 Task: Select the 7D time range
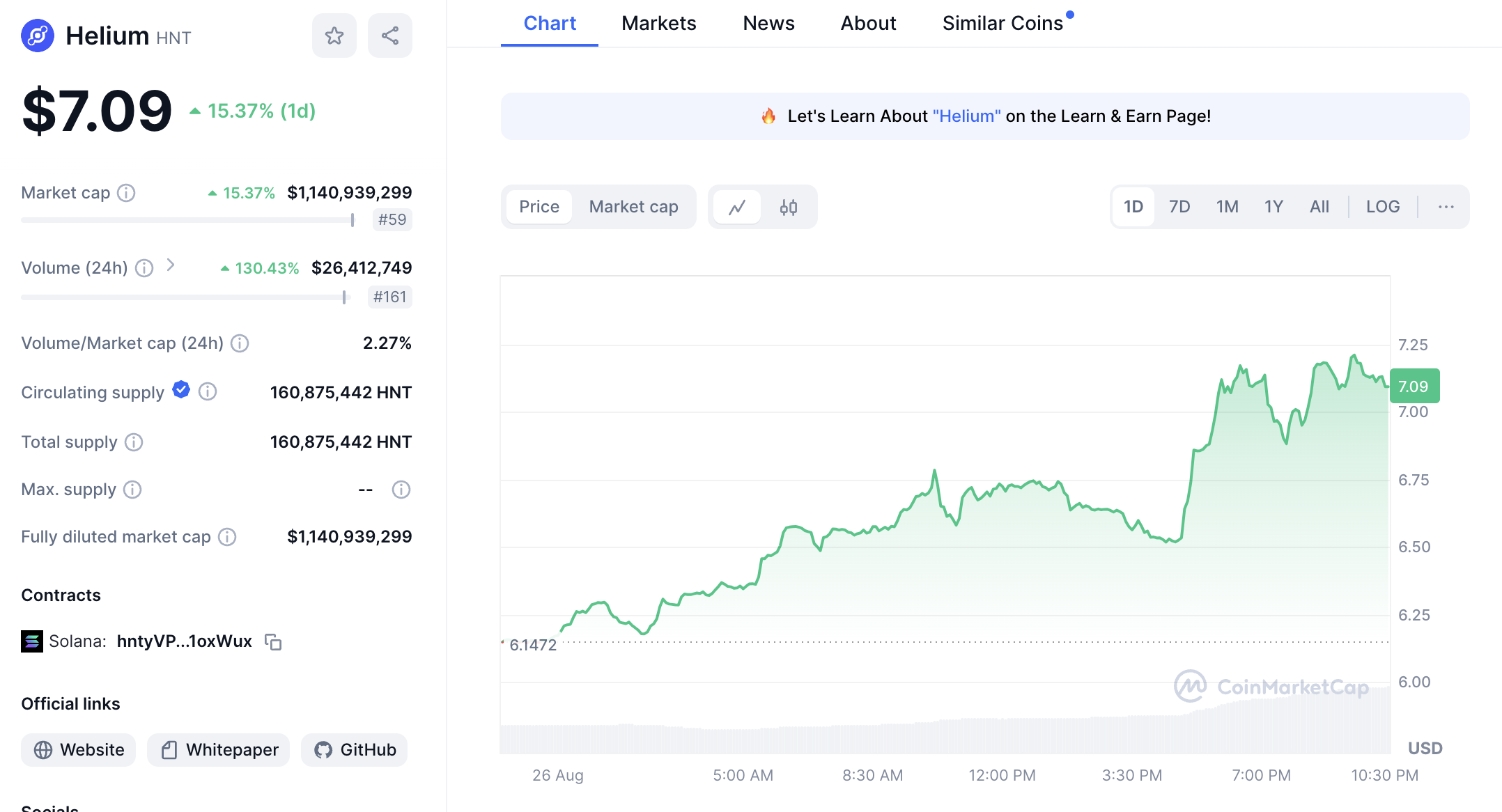(x=1179, y=207)
